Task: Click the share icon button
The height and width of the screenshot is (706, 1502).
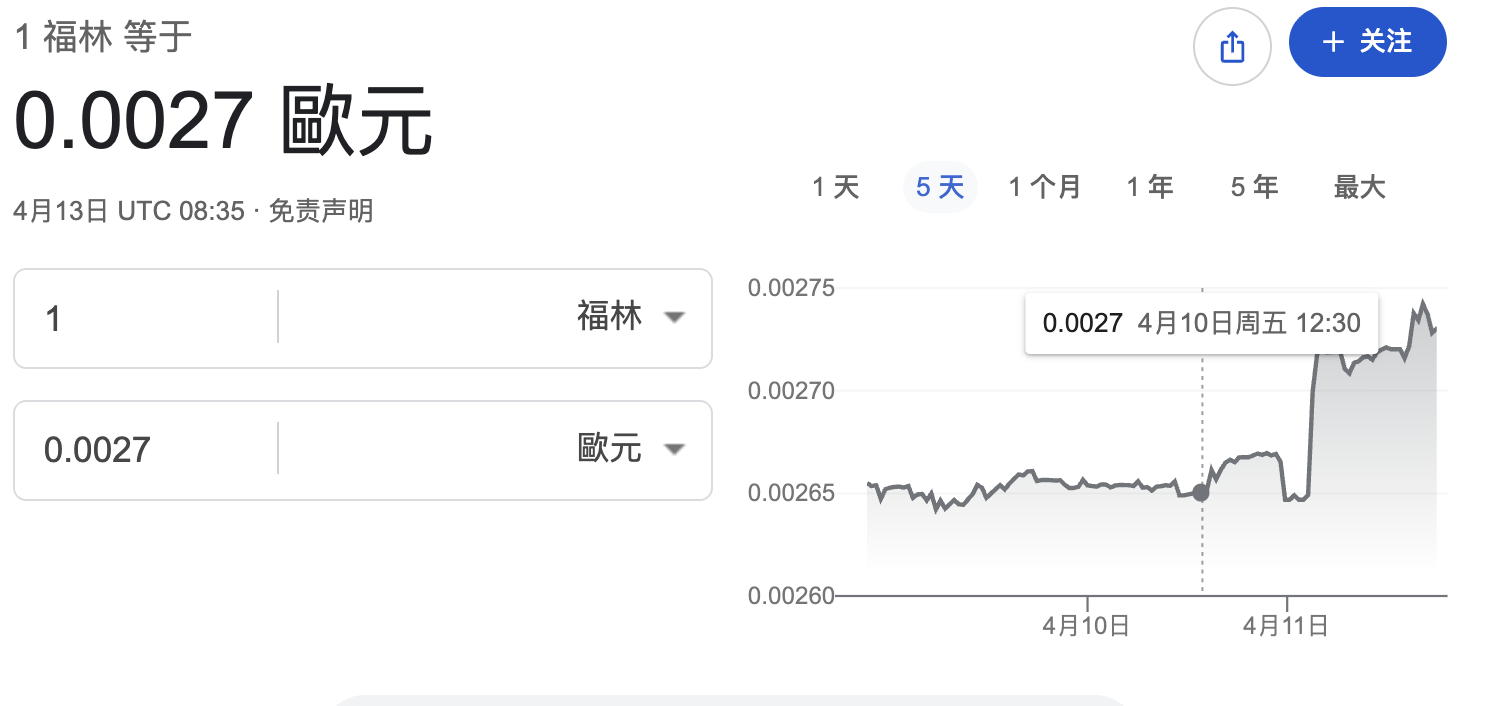Action: click(1232, 47)
